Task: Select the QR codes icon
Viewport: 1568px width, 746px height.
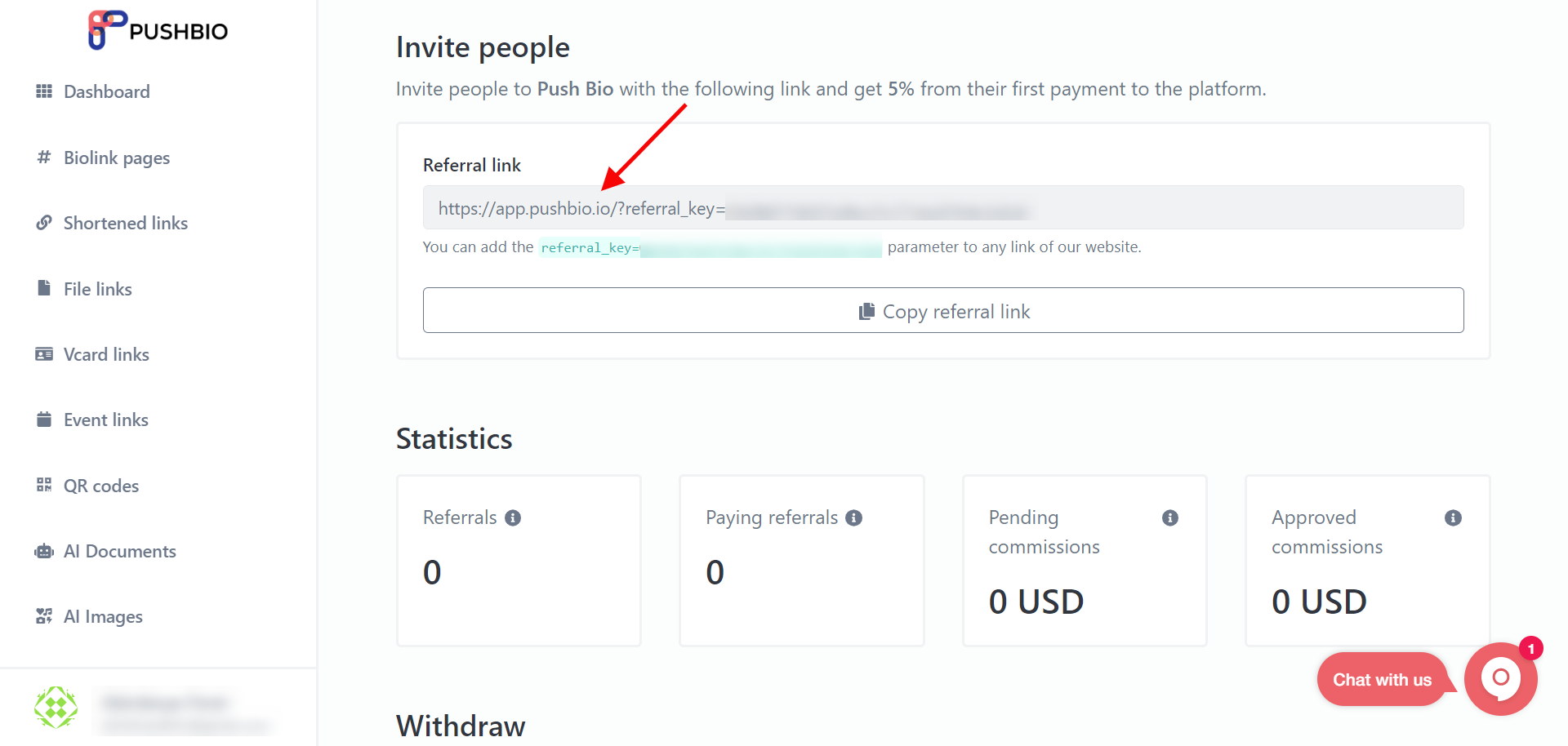Action: tap(44, 485)
